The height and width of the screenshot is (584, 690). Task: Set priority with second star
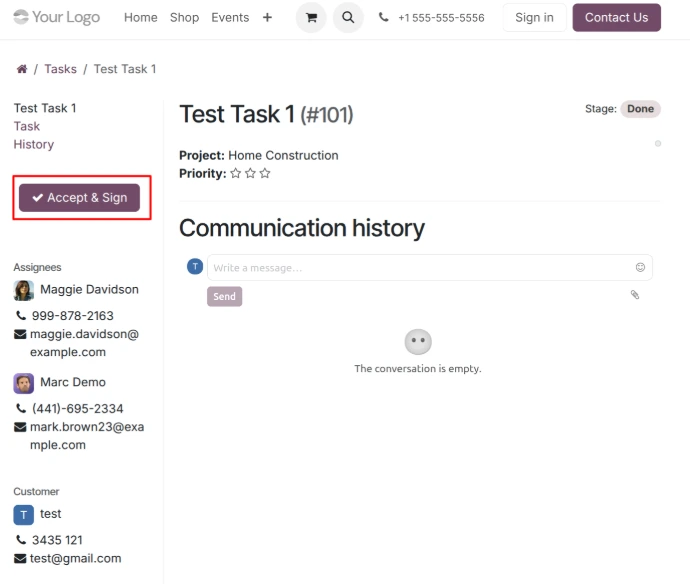250,173
